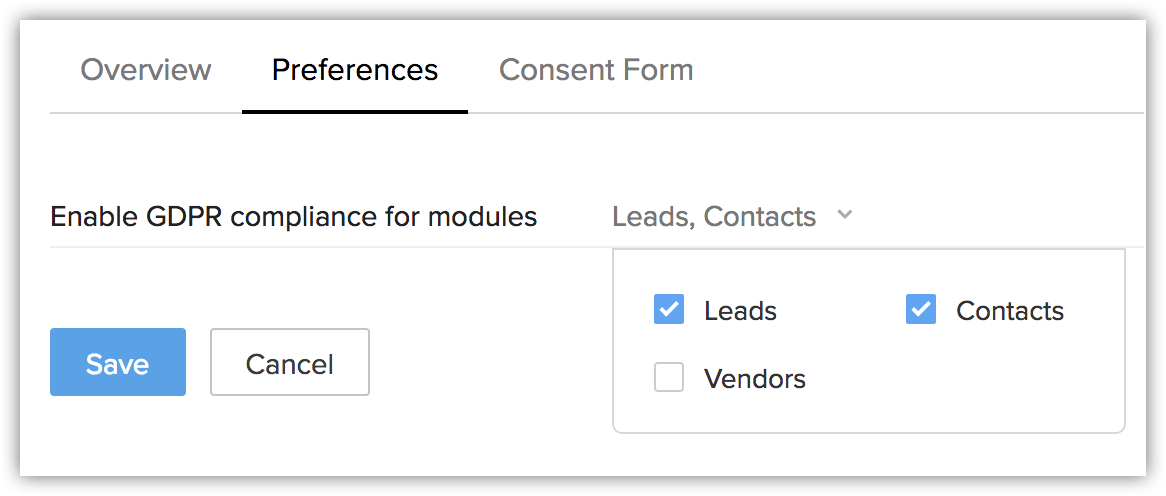Click the blue checkmark beside Leads
1166x496 pixels.
pos(669,310)
